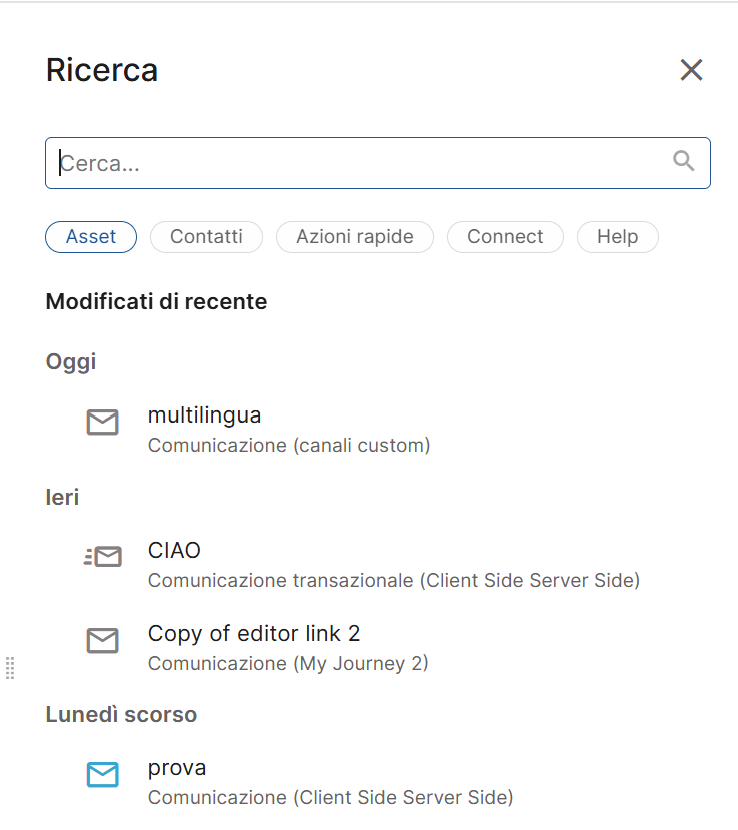This screenshot has height=830, width=738.
Task: Click the Comunicazione (canali custom) subtitle
Action: point(289,445)
